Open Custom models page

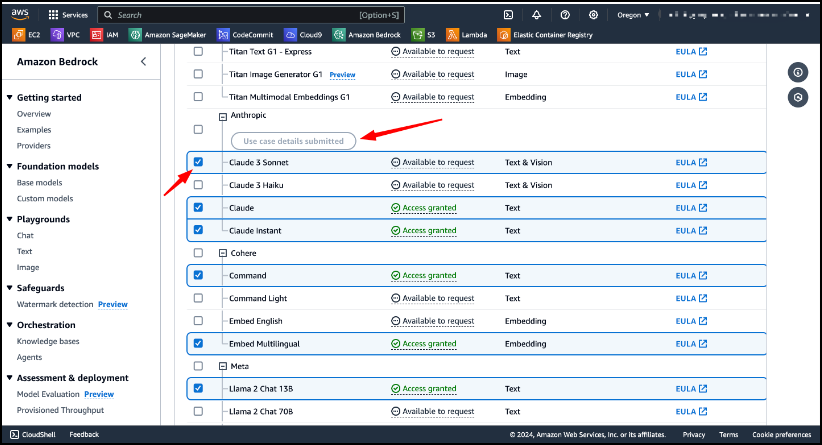45,198
